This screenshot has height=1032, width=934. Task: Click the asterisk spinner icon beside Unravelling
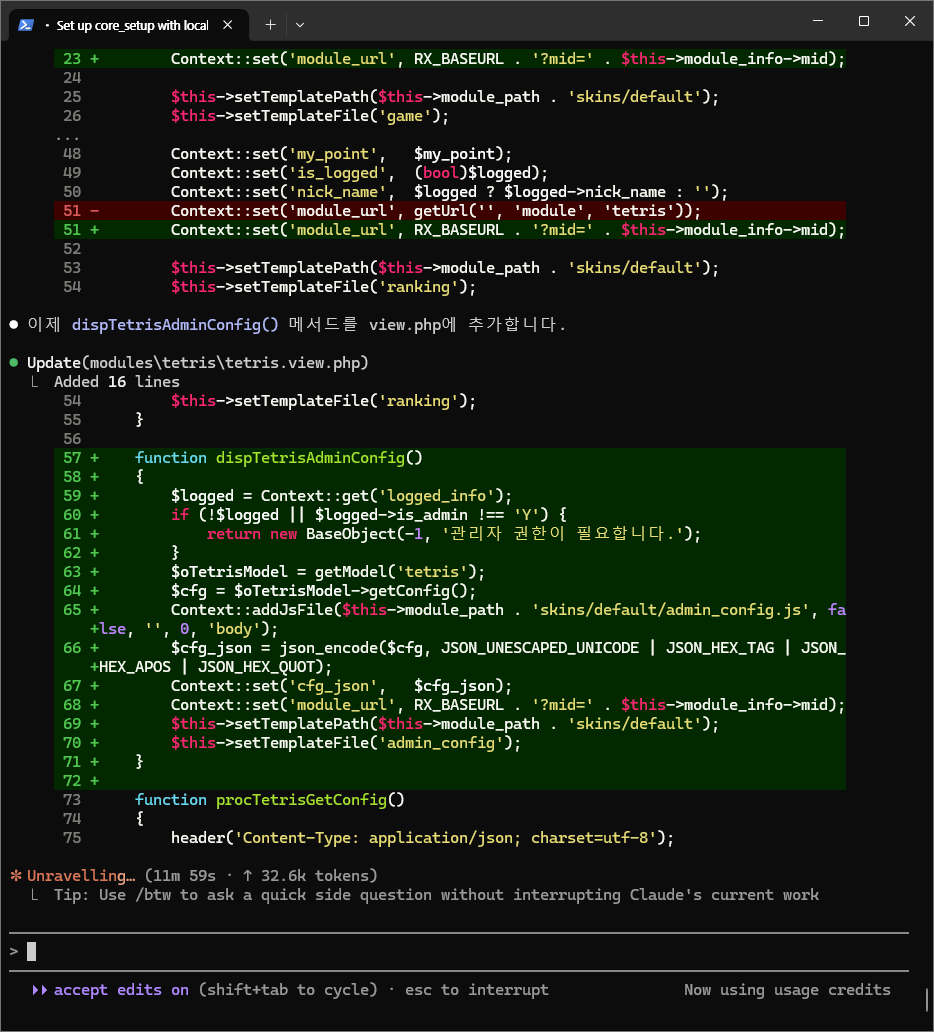pyautogui.click(x=16, y=876)
